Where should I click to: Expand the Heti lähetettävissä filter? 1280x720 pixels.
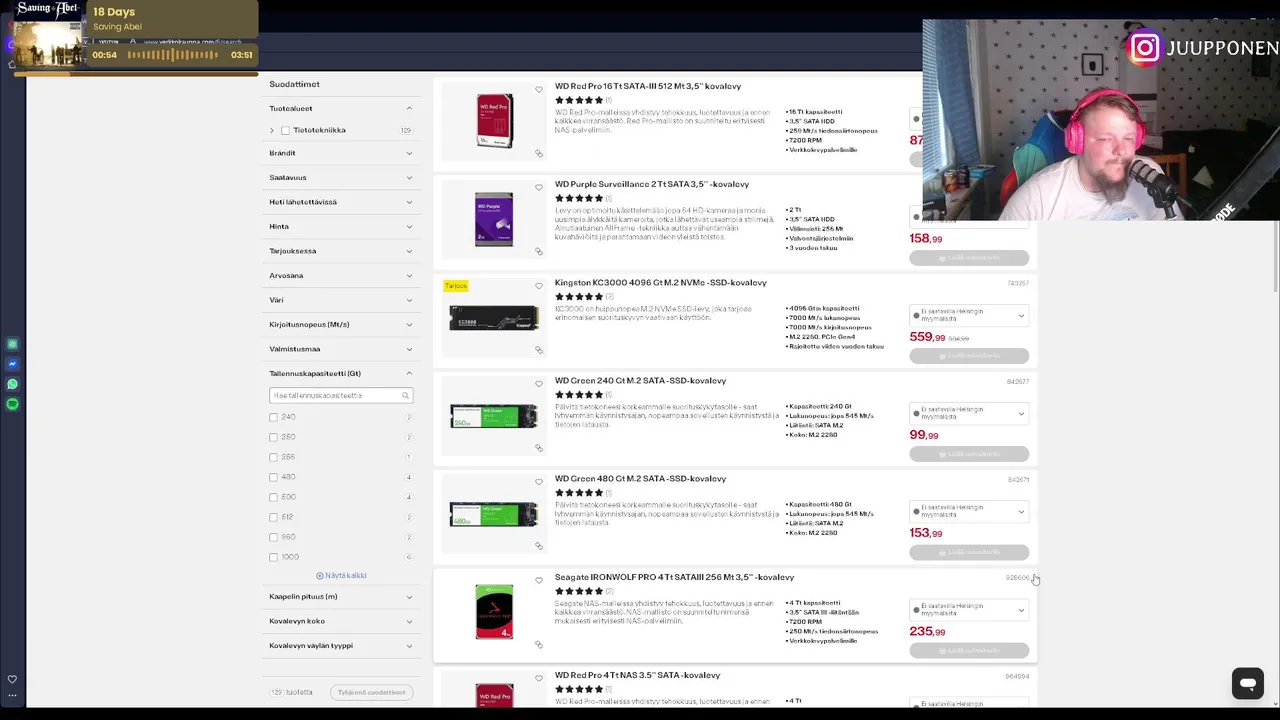[x=341, y=202]
